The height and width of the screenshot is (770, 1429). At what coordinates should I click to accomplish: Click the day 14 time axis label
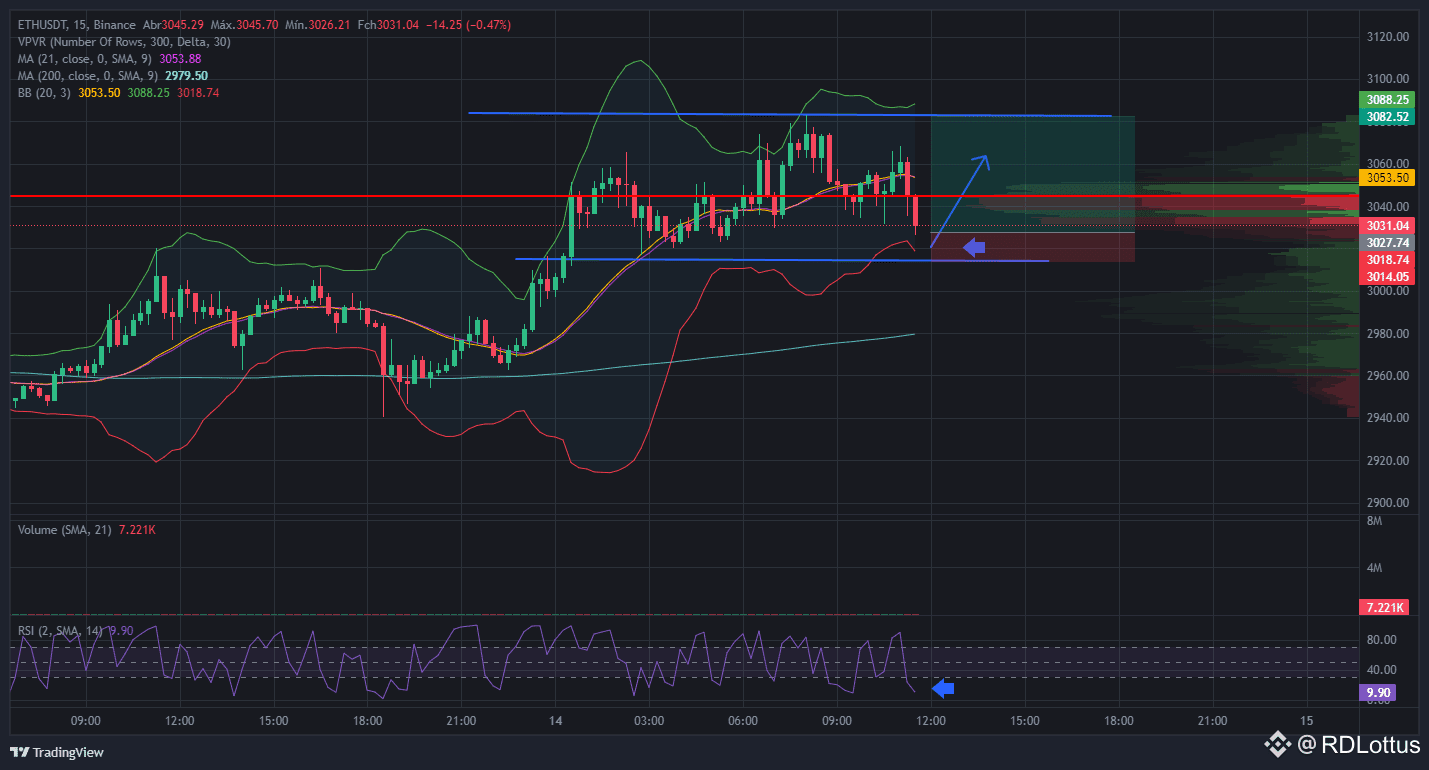[556, 720]
